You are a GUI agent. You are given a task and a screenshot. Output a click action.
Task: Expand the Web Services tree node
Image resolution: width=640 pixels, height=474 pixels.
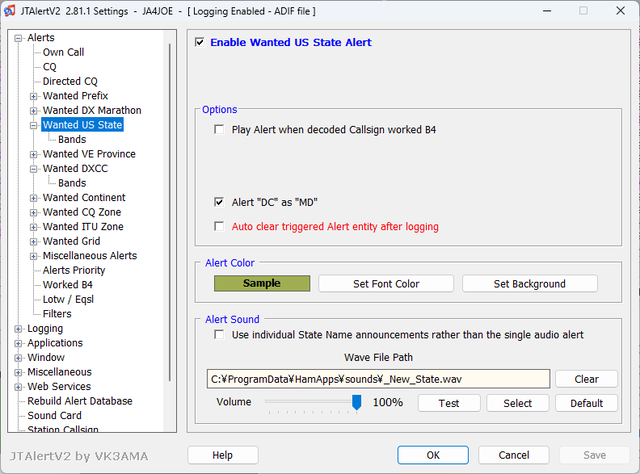point(18,387)
